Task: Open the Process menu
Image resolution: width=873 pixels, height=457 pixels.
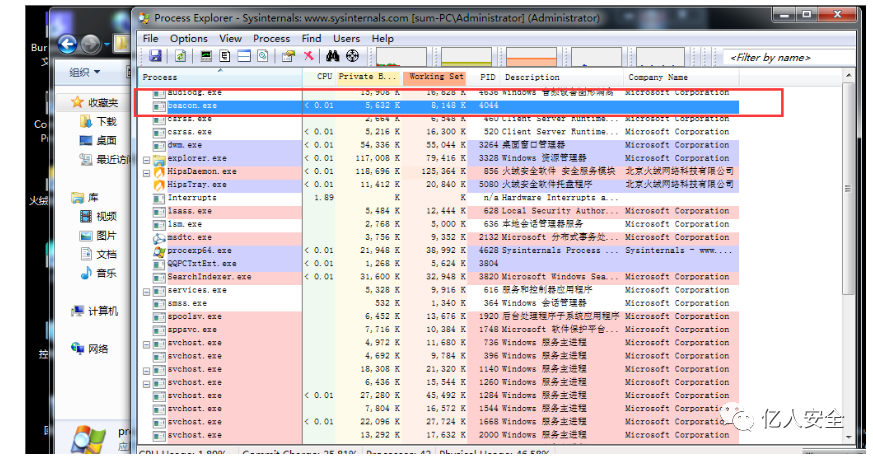Action: (x=272, y=38)
